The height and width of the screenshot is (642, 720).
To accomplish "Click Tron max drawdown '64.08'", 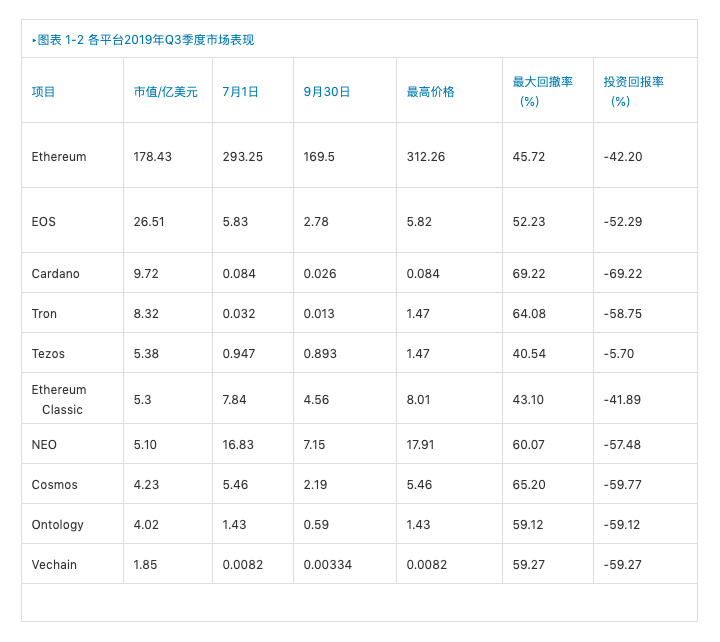I will [x=529, y=314].
